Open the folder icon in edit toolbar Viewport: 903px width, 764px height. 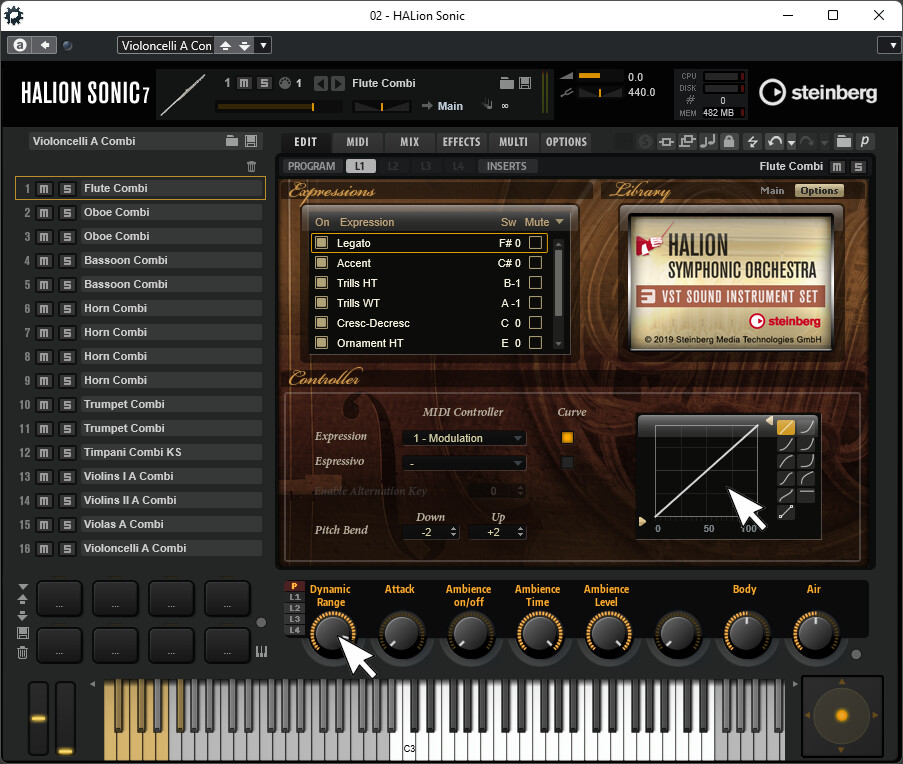[x=844, y=142]
